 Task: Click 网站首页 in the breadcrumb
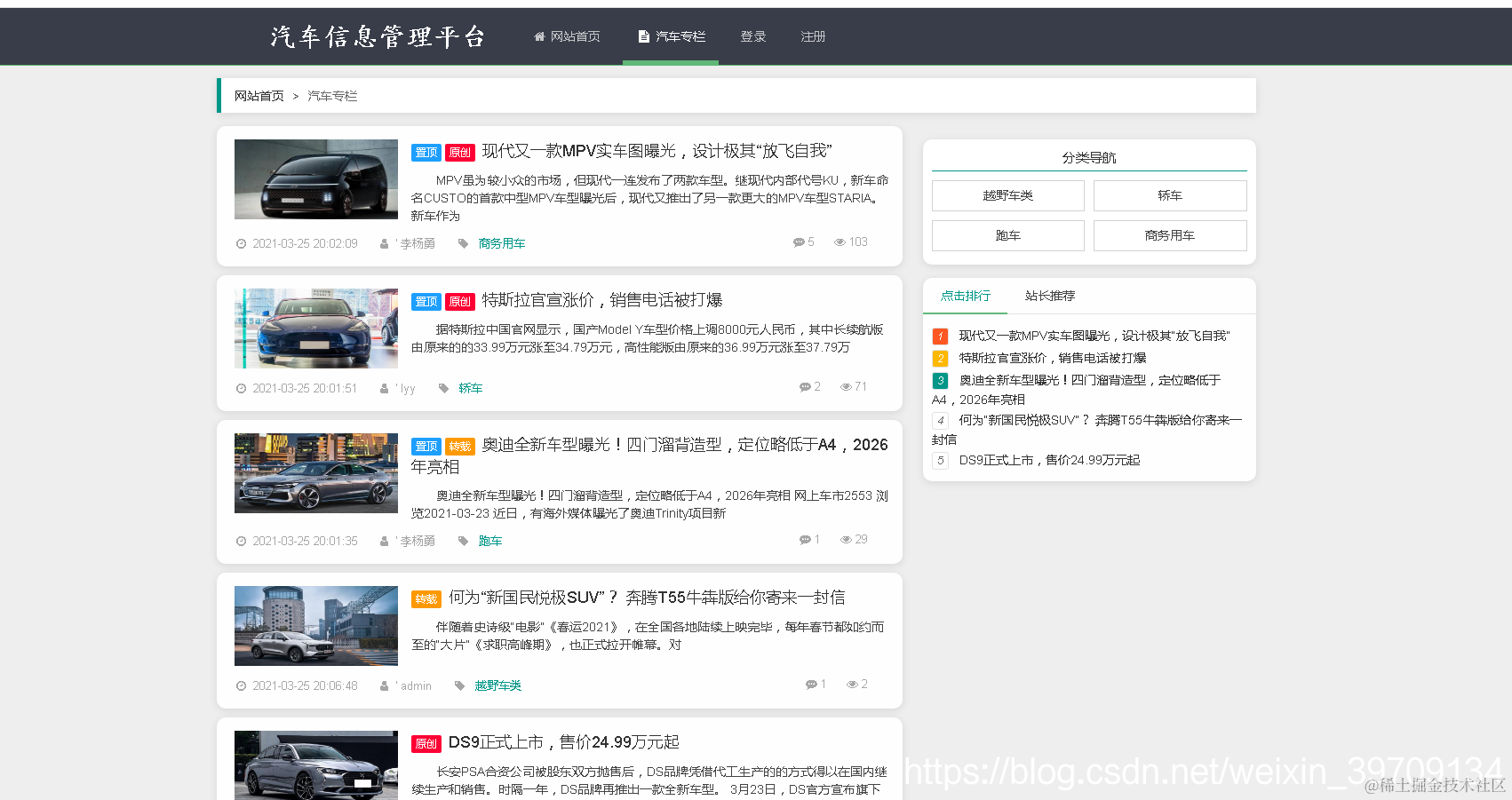click(x=259, y=96)
